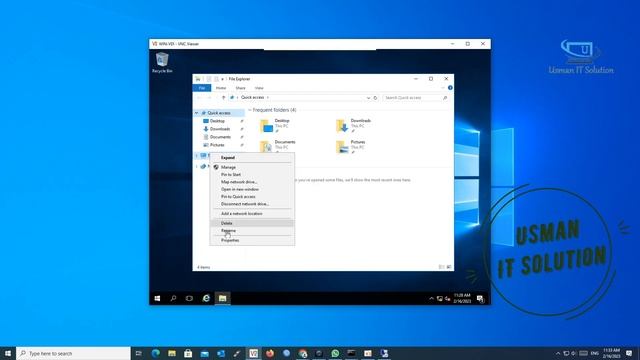This screenshot has width=640, height=360.
Task: Expand the ribbon with the chevron
Action: [443, 88]
